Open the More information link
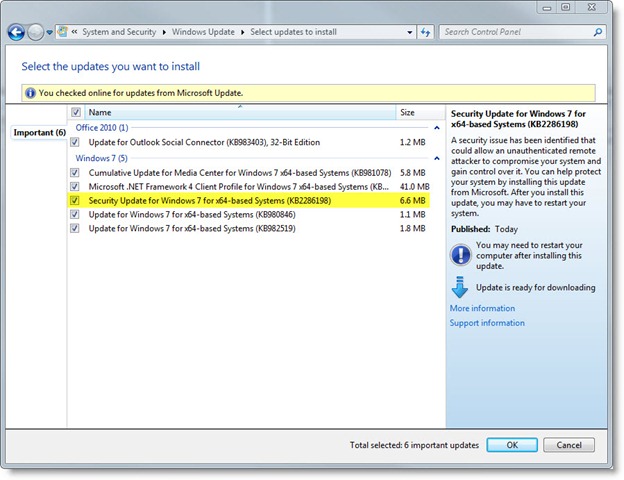The width and height of the screenshot is (624, 480). tap(482, 308)
